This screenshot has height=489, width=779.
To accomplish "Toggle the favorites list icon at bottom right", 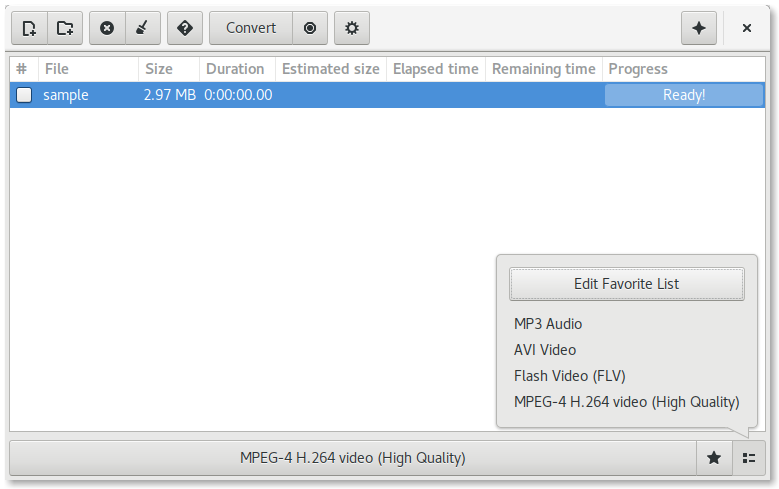I will [749, 458].
